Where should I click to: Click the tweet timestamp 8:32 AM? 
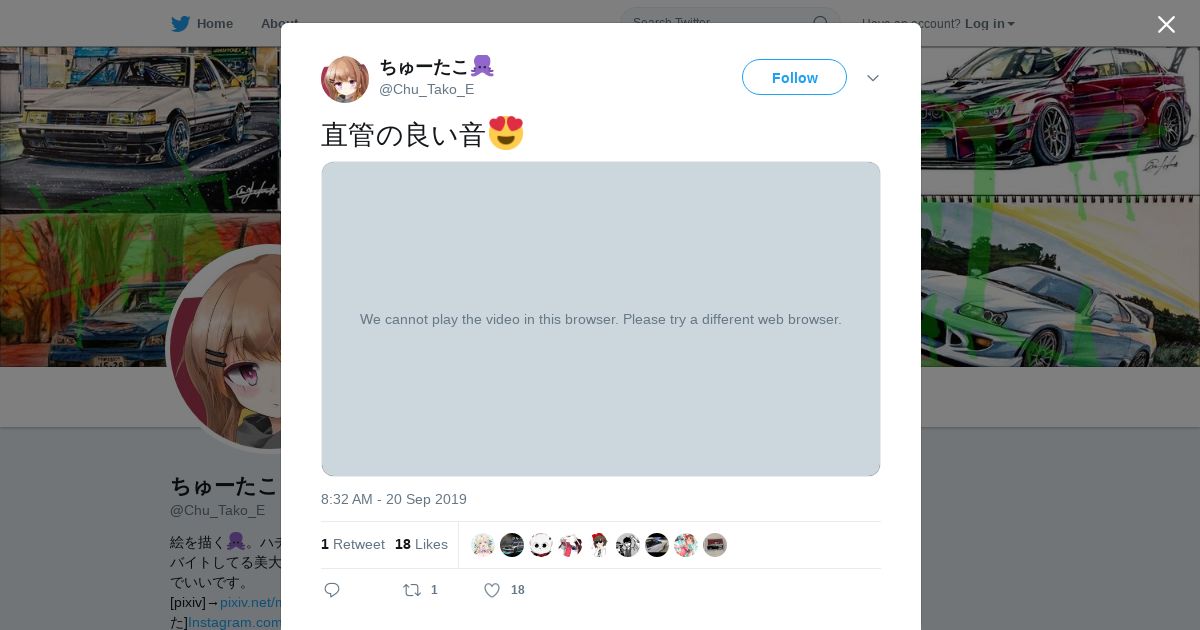pos(394,499)
